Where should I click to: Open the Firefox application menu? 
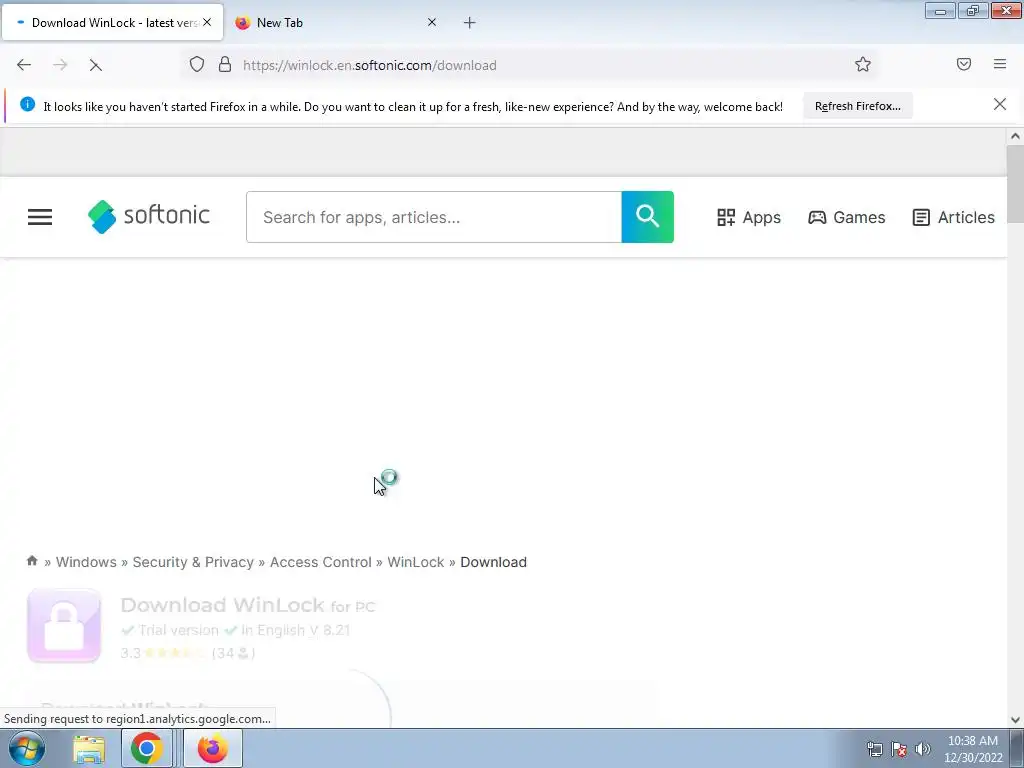[x=1000, y=64]
